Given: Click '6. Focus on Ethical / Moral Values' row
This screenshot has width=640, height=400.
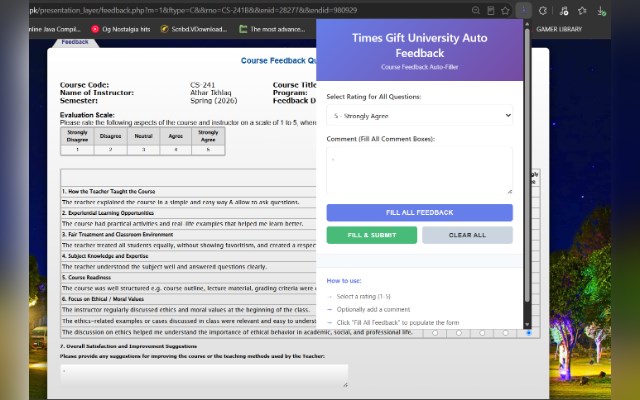Looking at the screenshot, I should click(x=188, y=299).
